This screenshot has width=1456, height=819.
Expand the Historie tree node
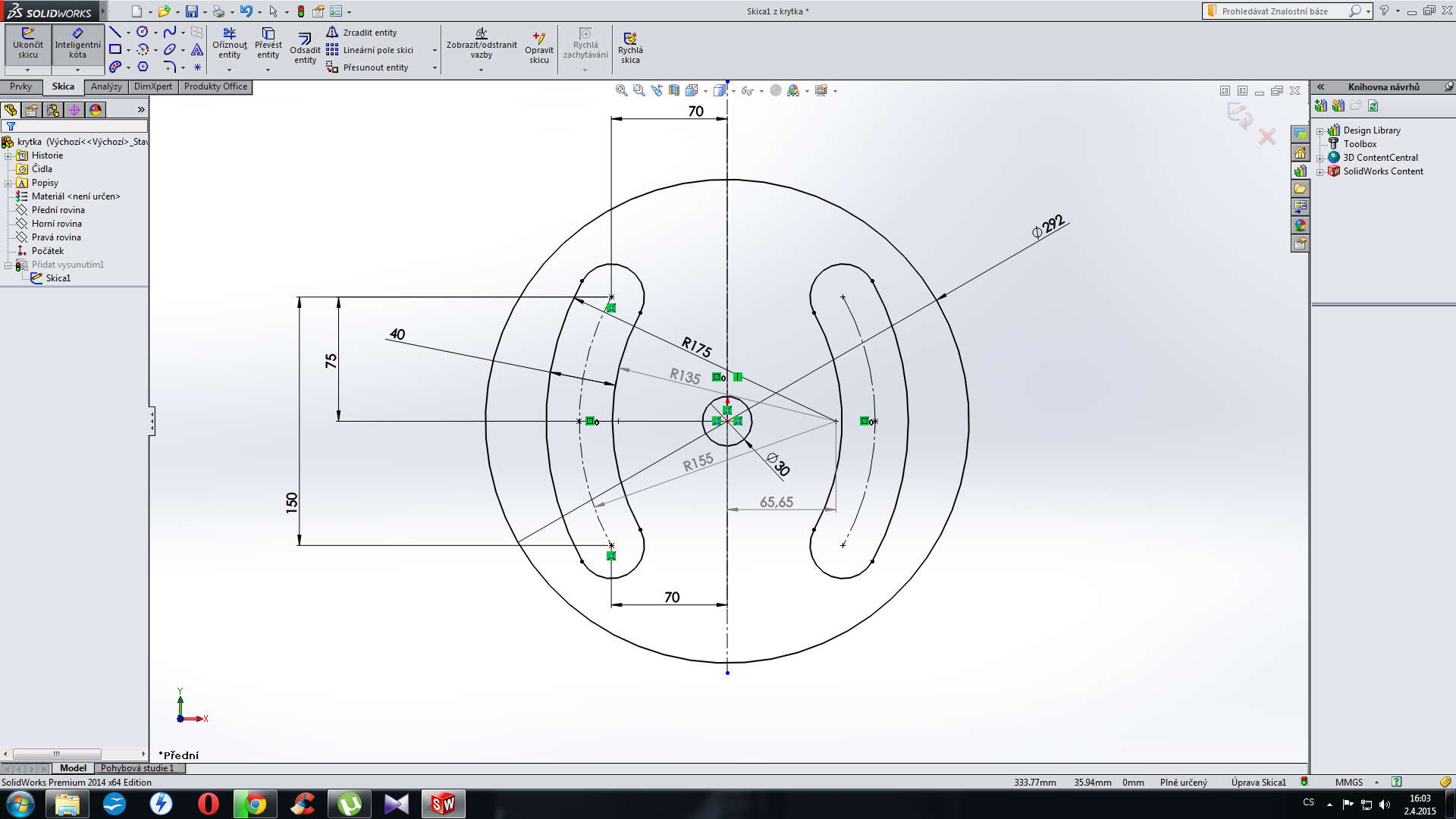[8, 156]
